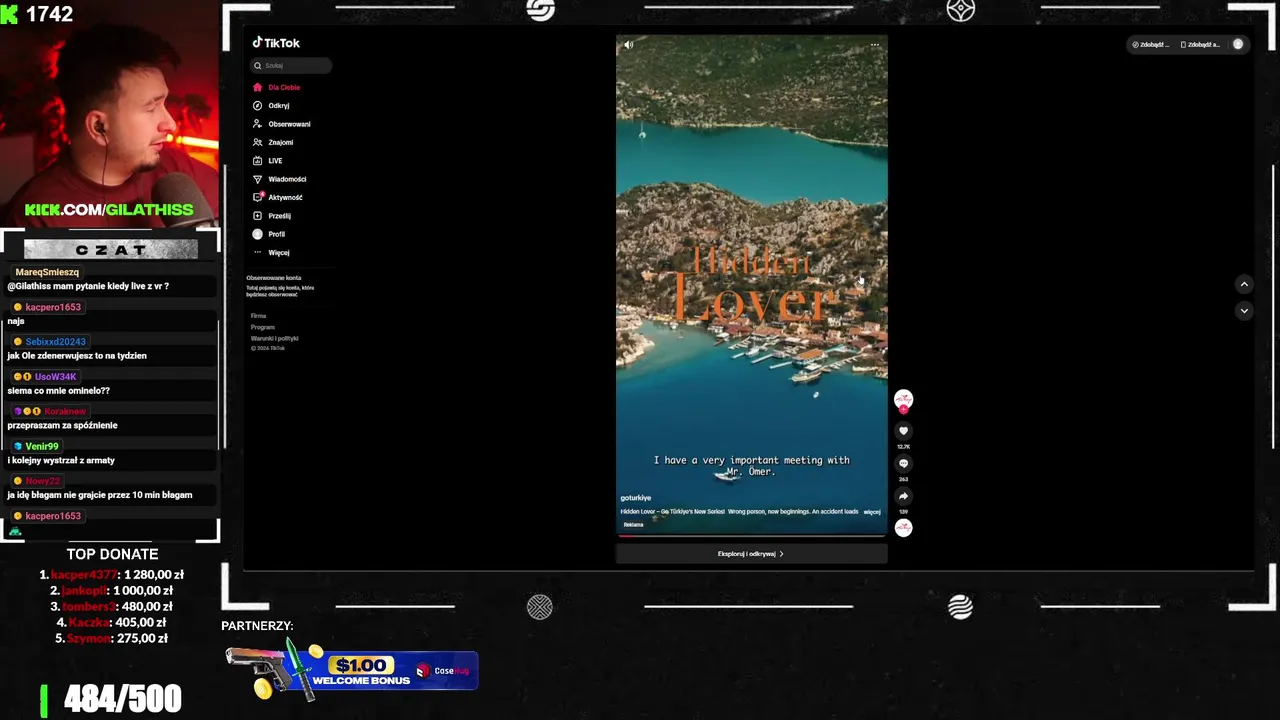Open the Aktywność notifications

285,197
